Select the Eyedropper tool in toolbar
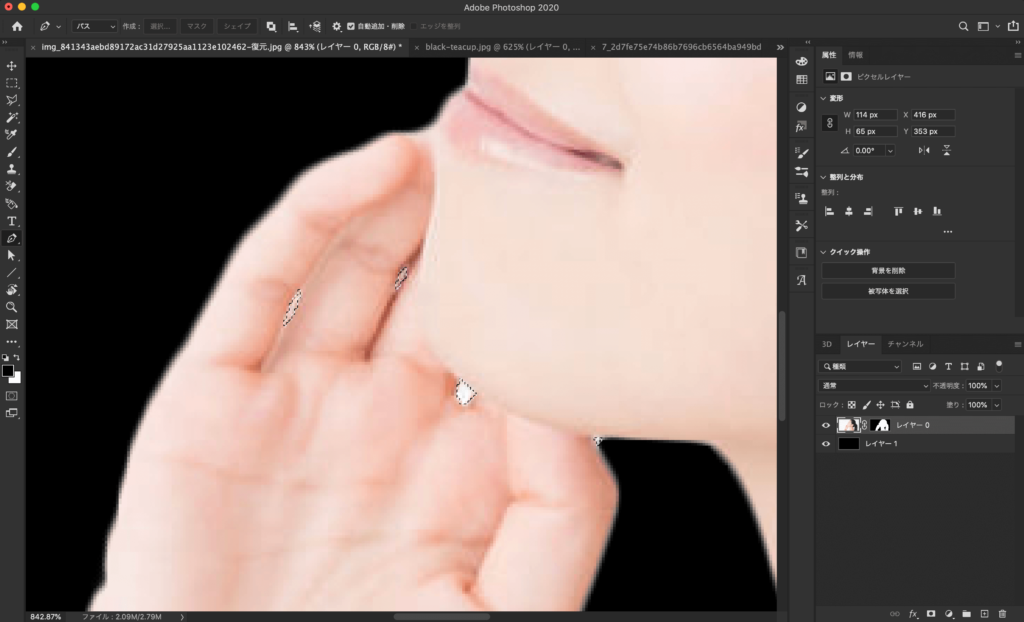 pyautogui.click(x=12, y=135)
